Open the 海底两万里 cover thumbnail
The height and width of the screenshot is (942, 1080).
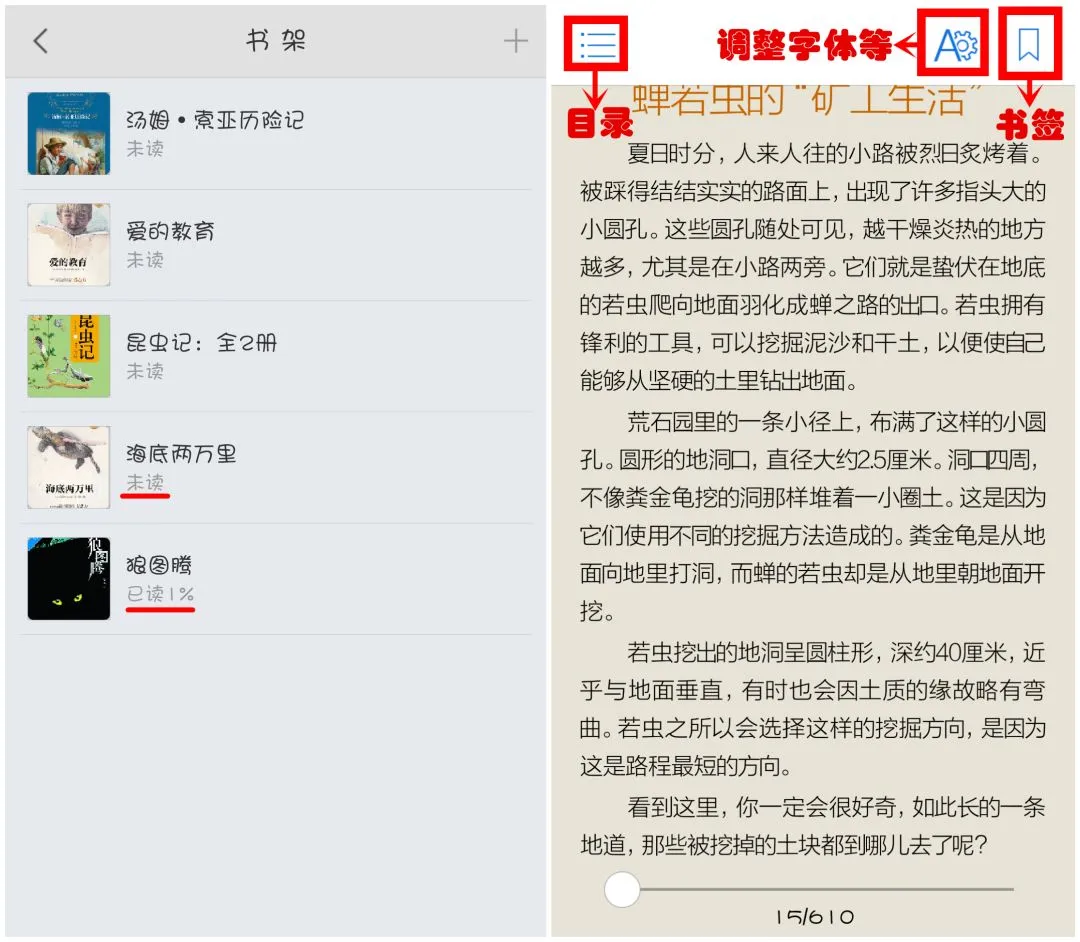point(69,467)
